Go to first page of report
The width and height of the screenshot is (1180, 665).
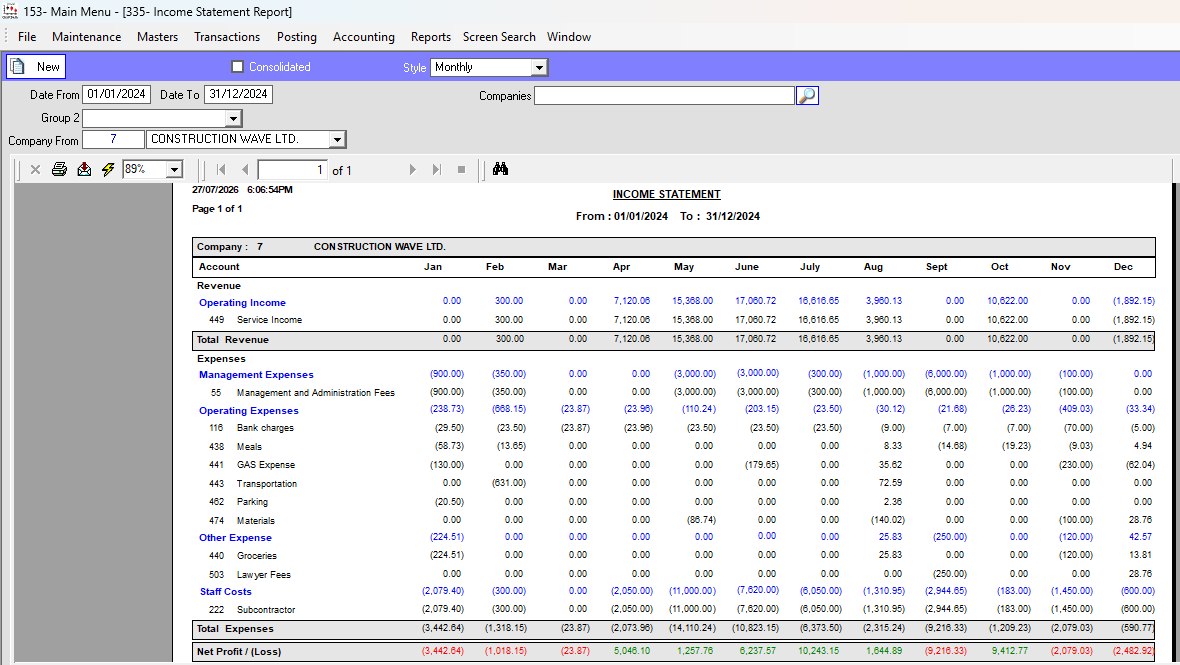point(220,169)
